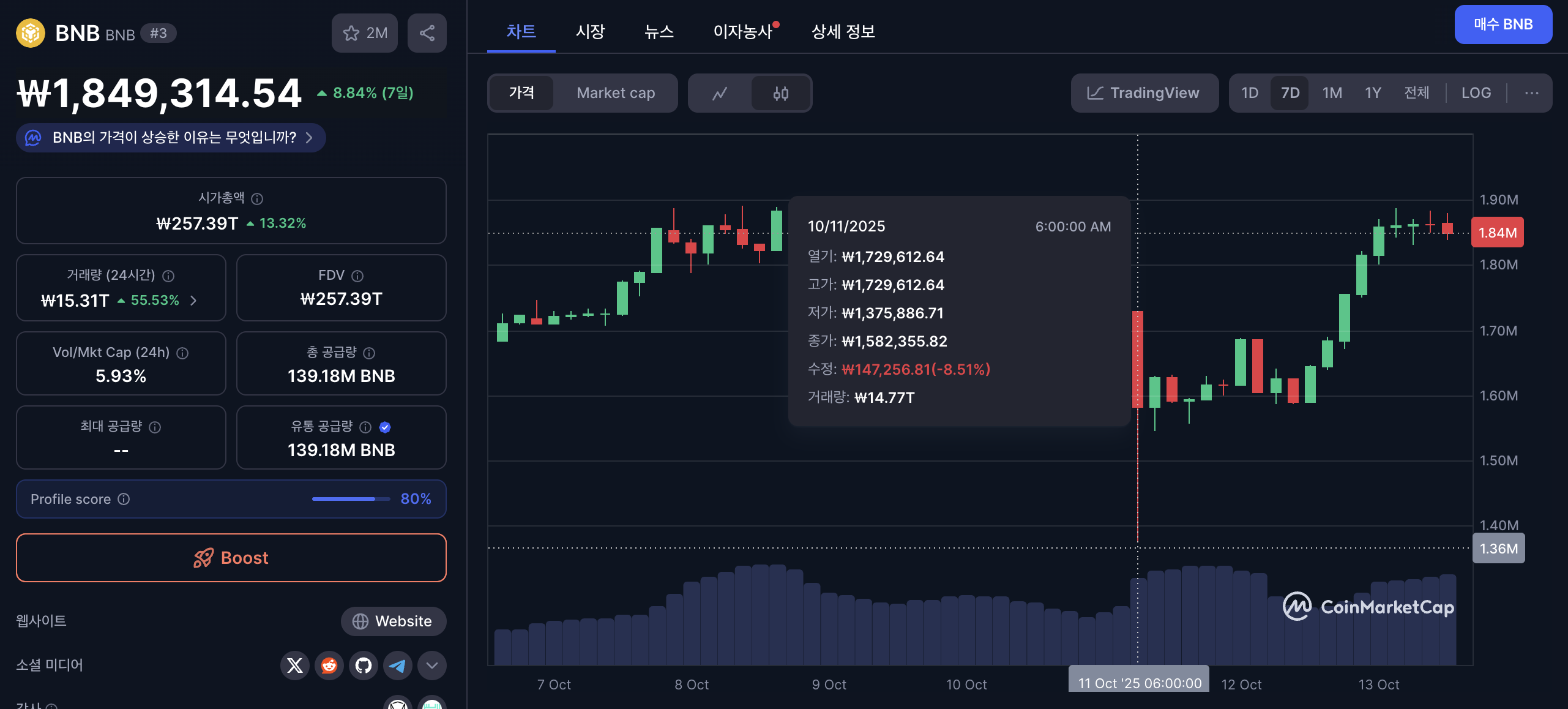This screenshot has height=709, width=1568.
Task: Click the 80% profile score value
Action: 416,499
